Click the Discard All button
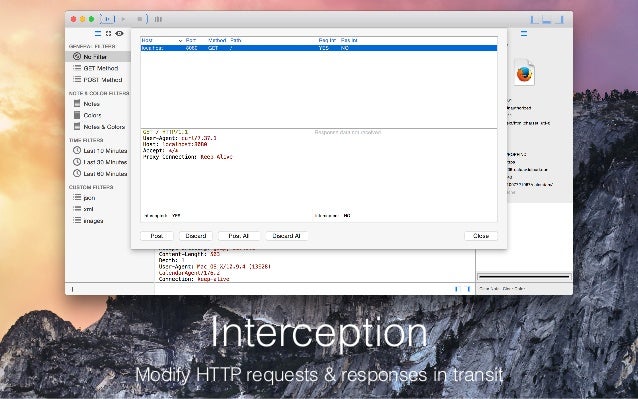Screen dimensions: 638x399 click(286, 236)
